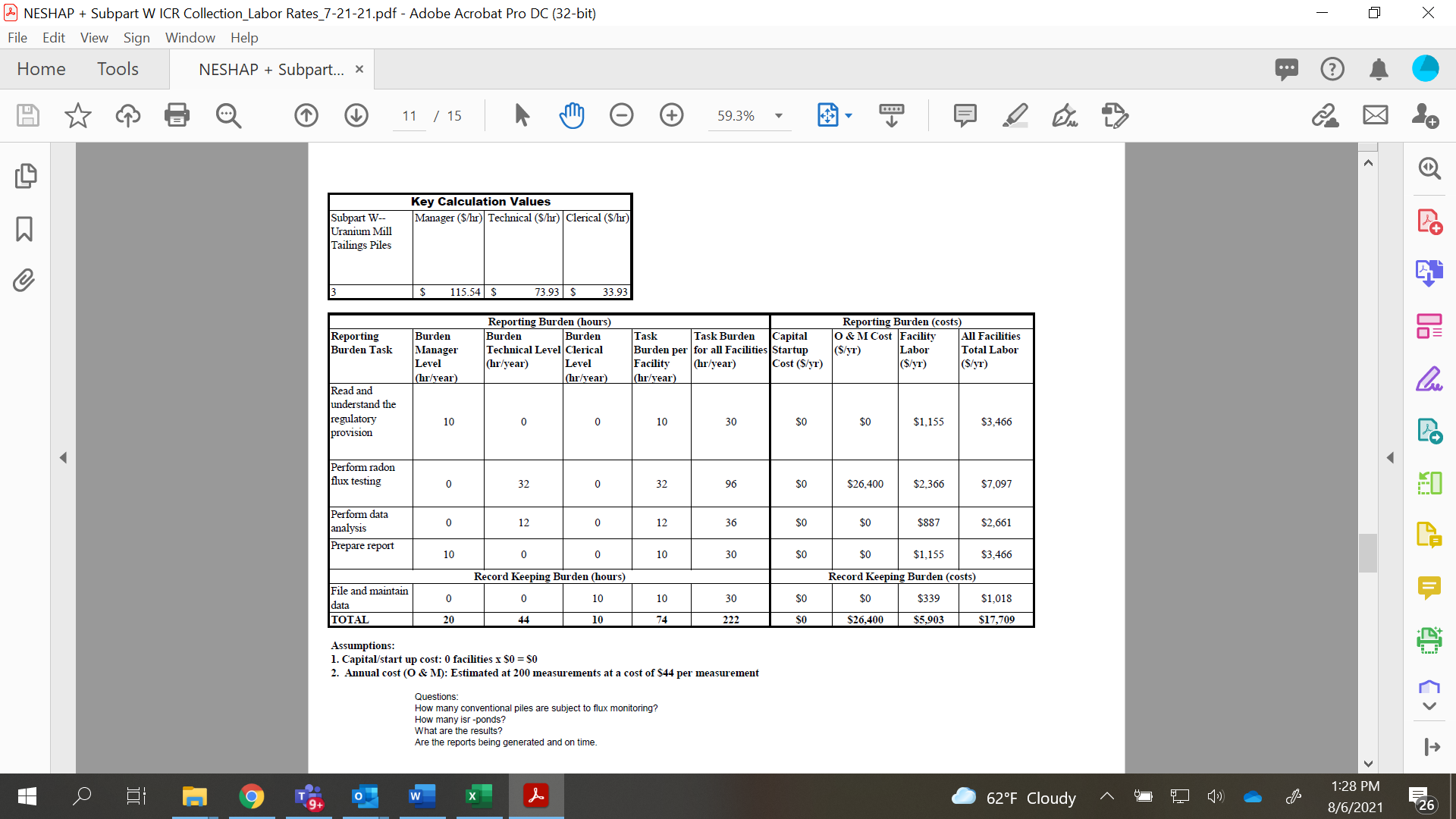The width and height of the screenshot is (1456, 819).
Task: Click the Zoom out minus icon
Action: click(x=621, y=115)
